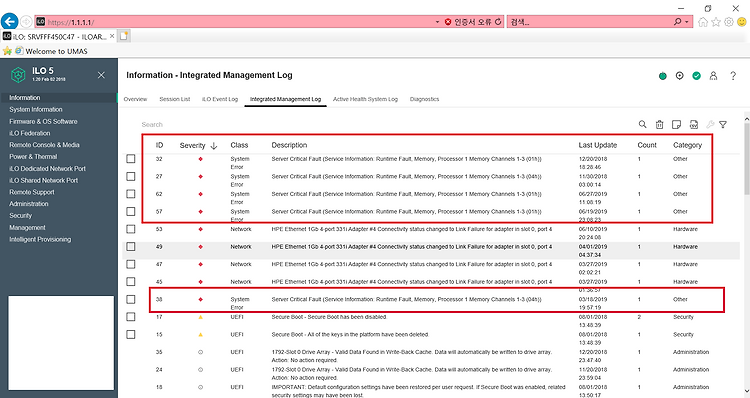Image resolution: width=750 pixels, height=398 pixels.
Task: Switch to Active Health System Log tab
Action: [365, 99]
